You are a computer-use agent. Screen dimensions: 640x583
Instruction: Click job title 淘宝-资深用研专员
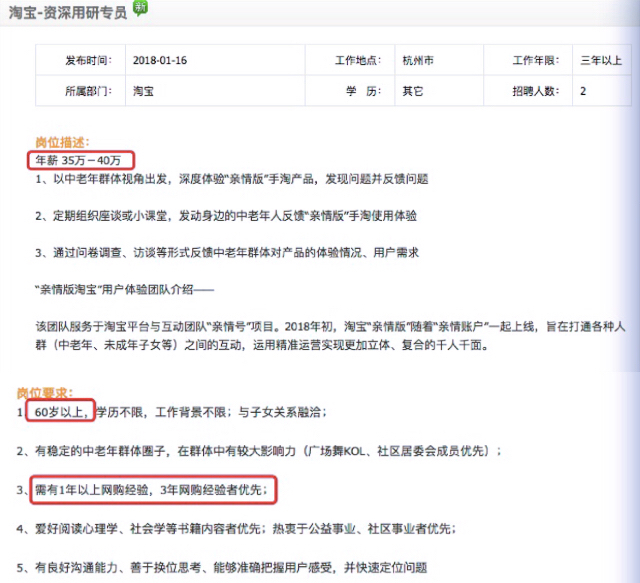[68, 13]
